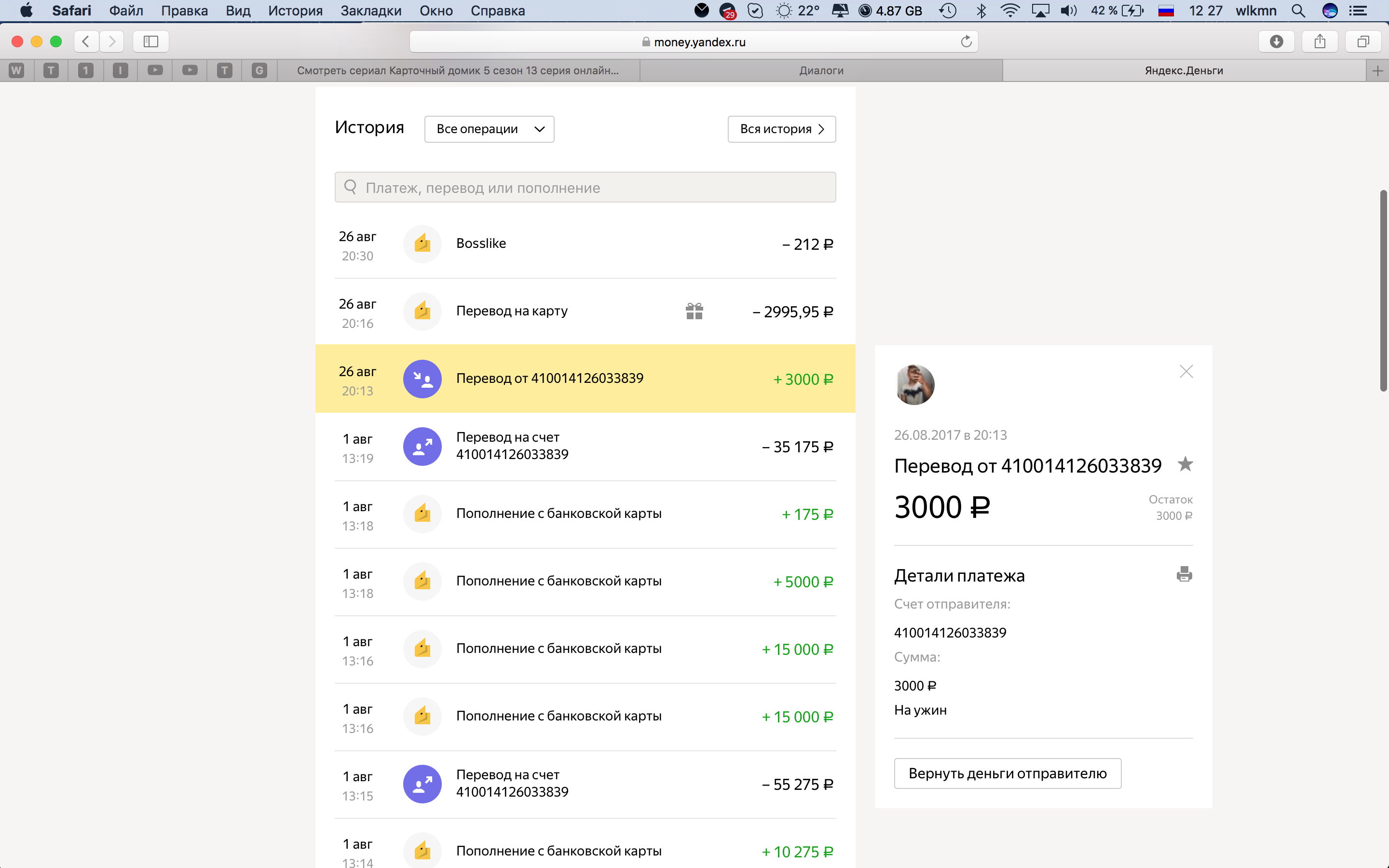Star the transfer as favorite
Screen dimensions: 1389x868
[1185, 464]
